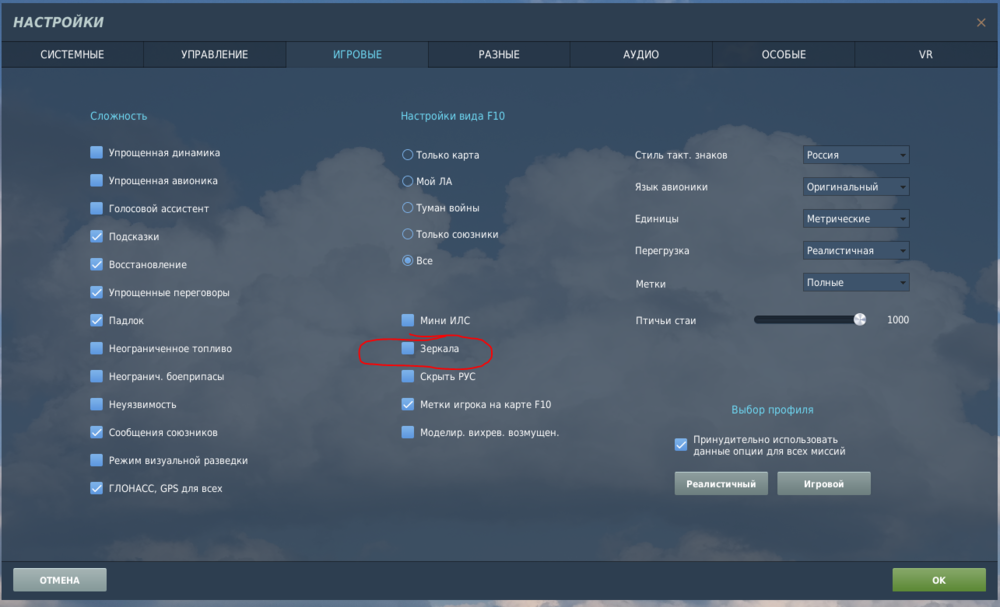Enable Неограниченное топливо checkbox
Viewport: 1000px width, 607px height.
[x=96, y=348]
